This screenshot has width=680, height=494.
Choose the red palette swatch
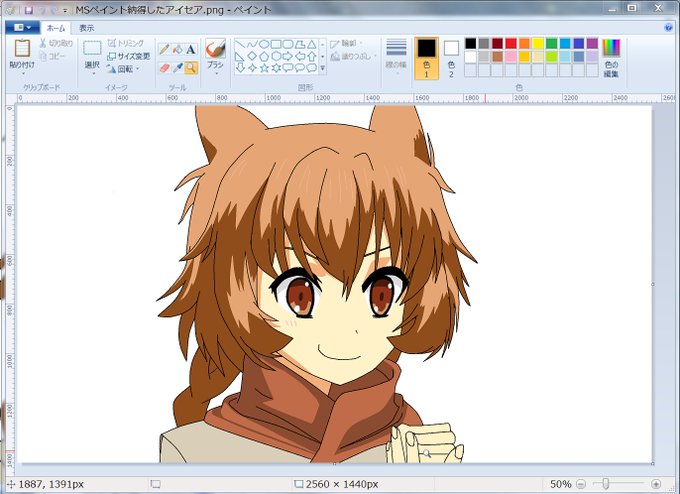pyautogui.click(x=511, y=43)
